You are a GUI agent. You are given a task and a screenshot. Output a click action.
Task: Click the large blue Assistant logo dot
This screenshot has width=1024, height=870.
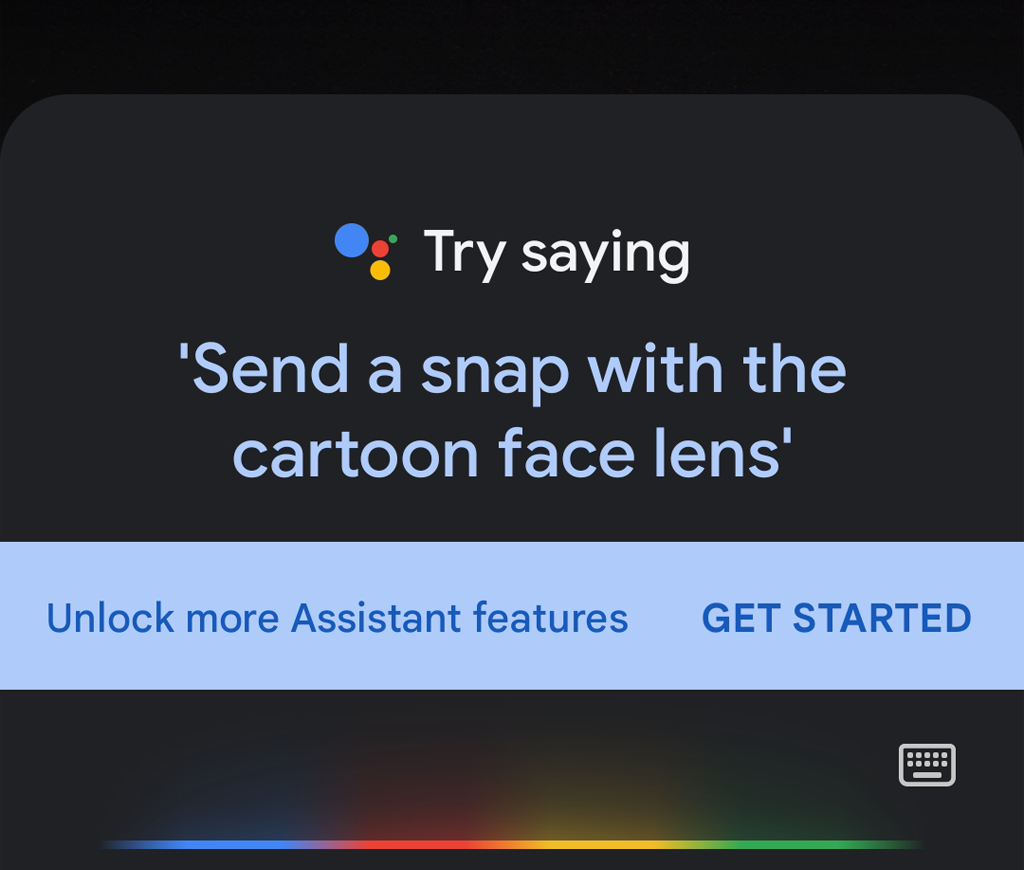point(351,241)
